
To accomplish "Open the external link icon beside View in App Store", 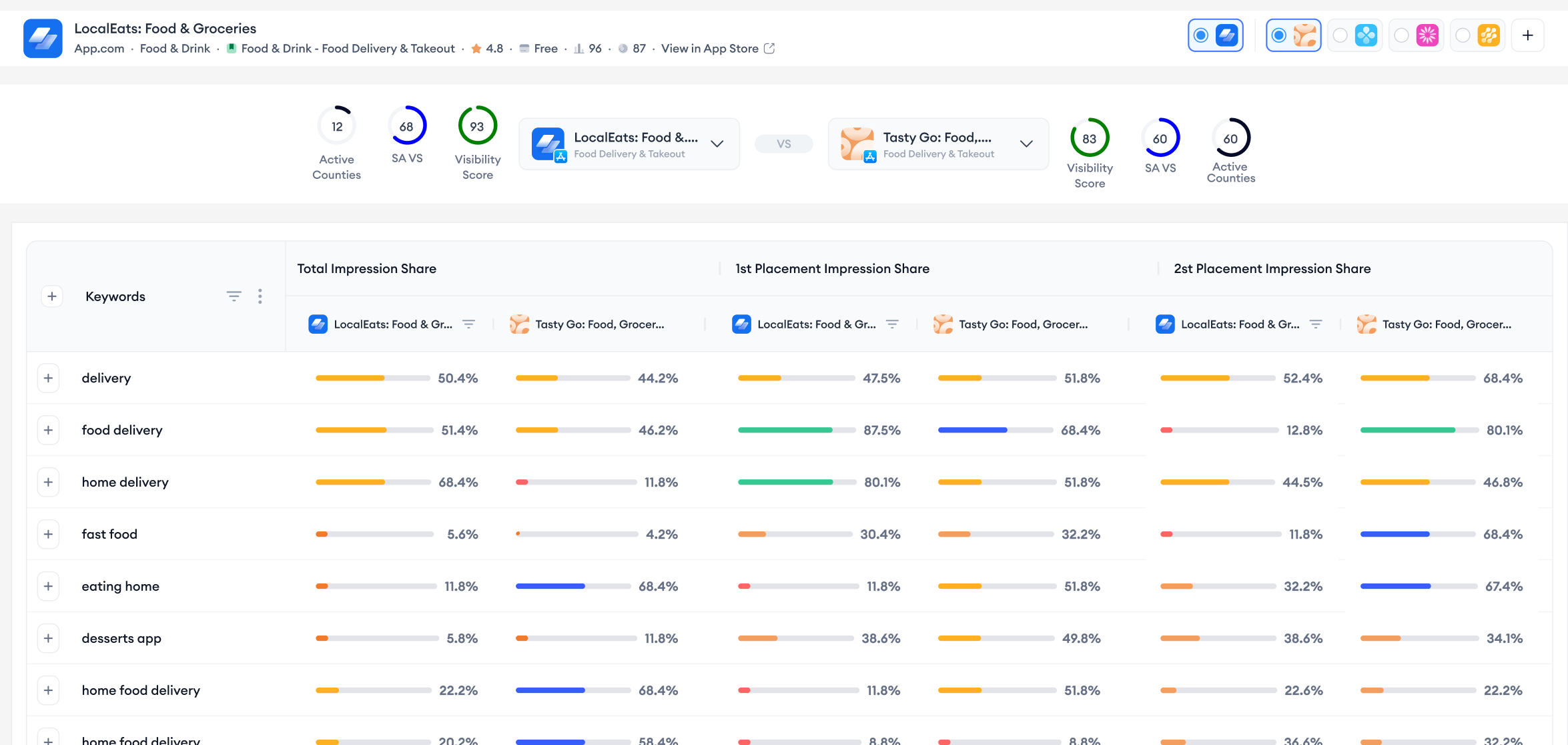I will coord(769,48).
